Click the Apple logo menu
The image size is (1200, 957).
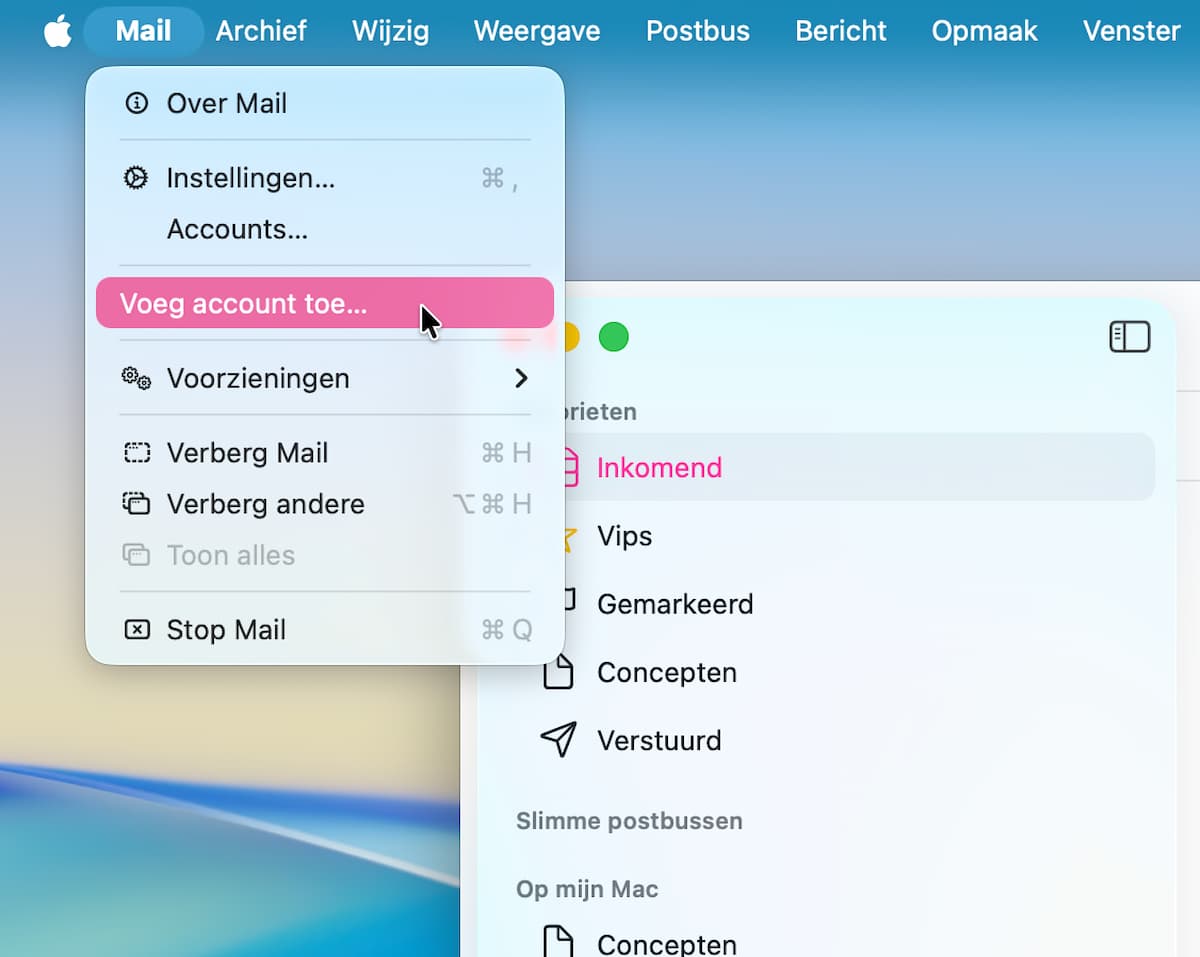58,31
